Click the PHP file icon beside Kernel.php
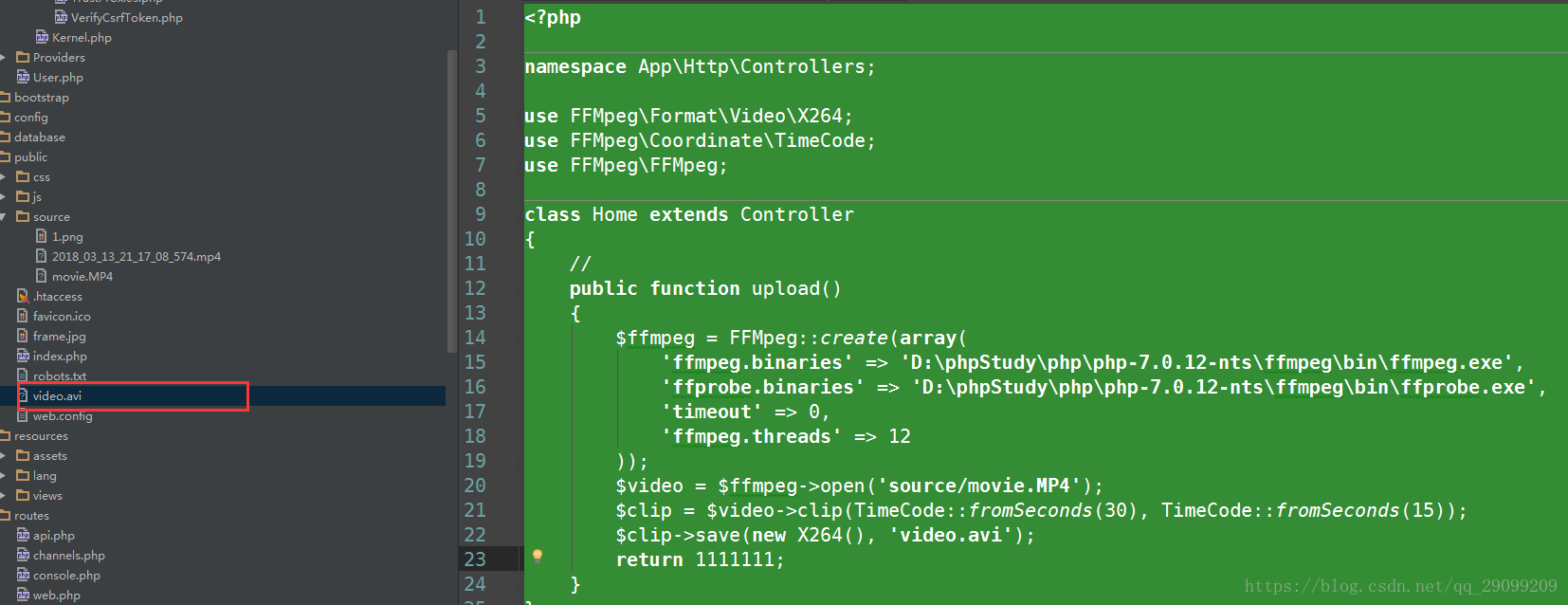 41,37
